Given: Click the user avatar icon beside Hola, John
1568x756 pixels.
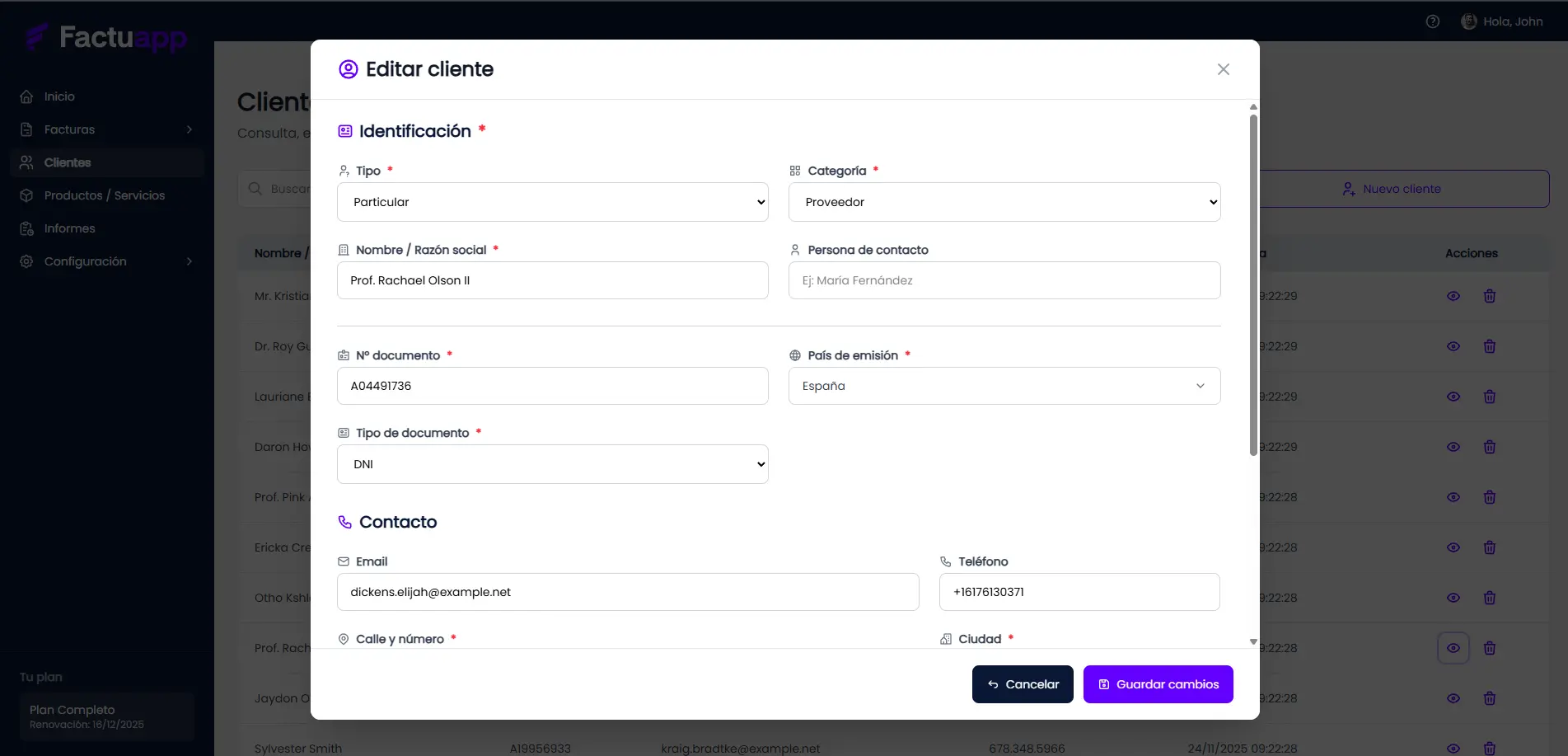Looking at the screenshot, I should [x=1468, y=21].
